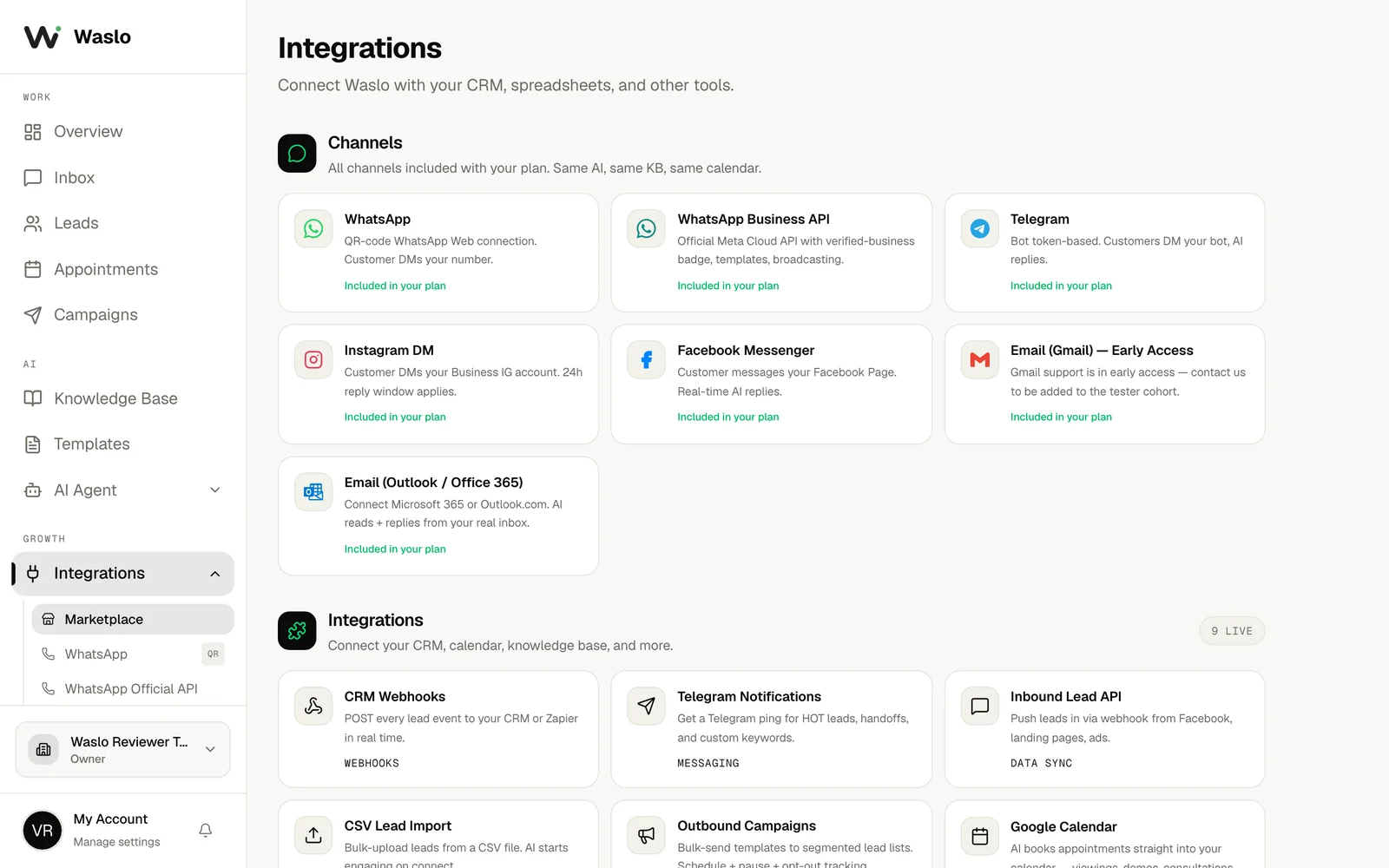Select Templates in the sidebar
1389x868 pixels.
coord(123,444)
